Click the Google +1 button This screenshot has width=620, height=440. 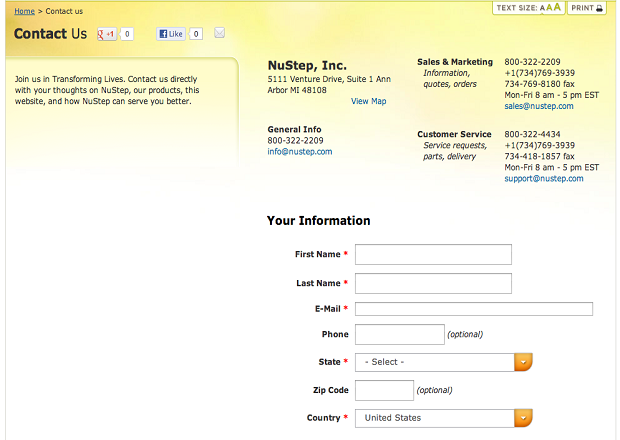[x=107, y=34]
